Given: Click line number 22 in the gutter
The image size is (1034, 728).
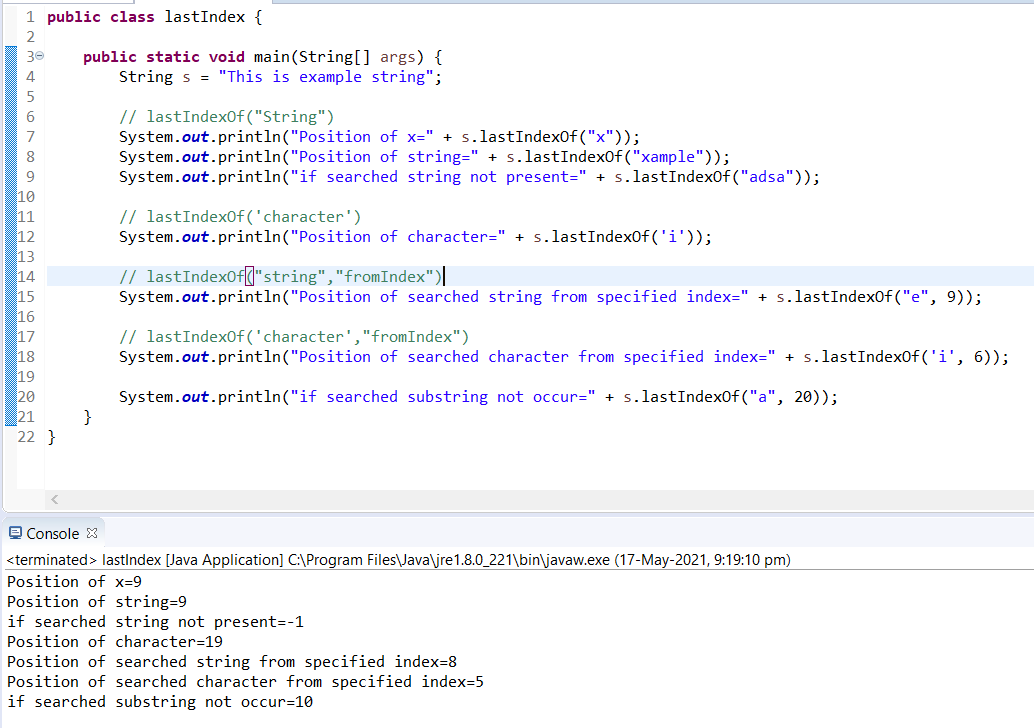Looking at the screenshot, I should tap(26, 437).
